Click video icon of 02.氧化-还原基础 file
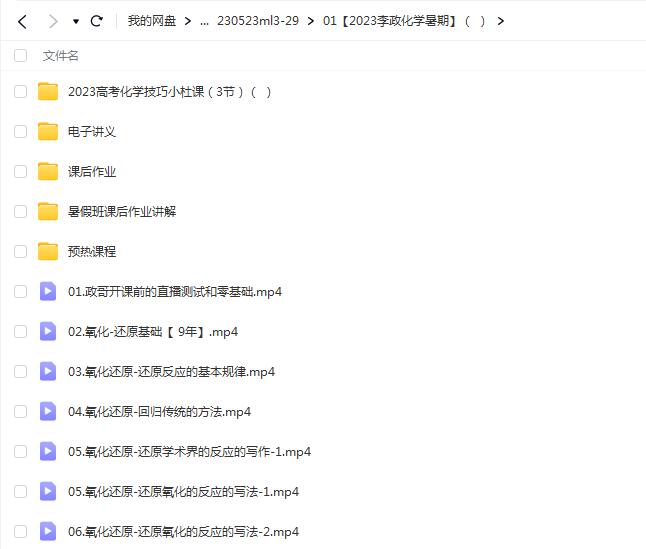The image size is (646, 549). 47,332
